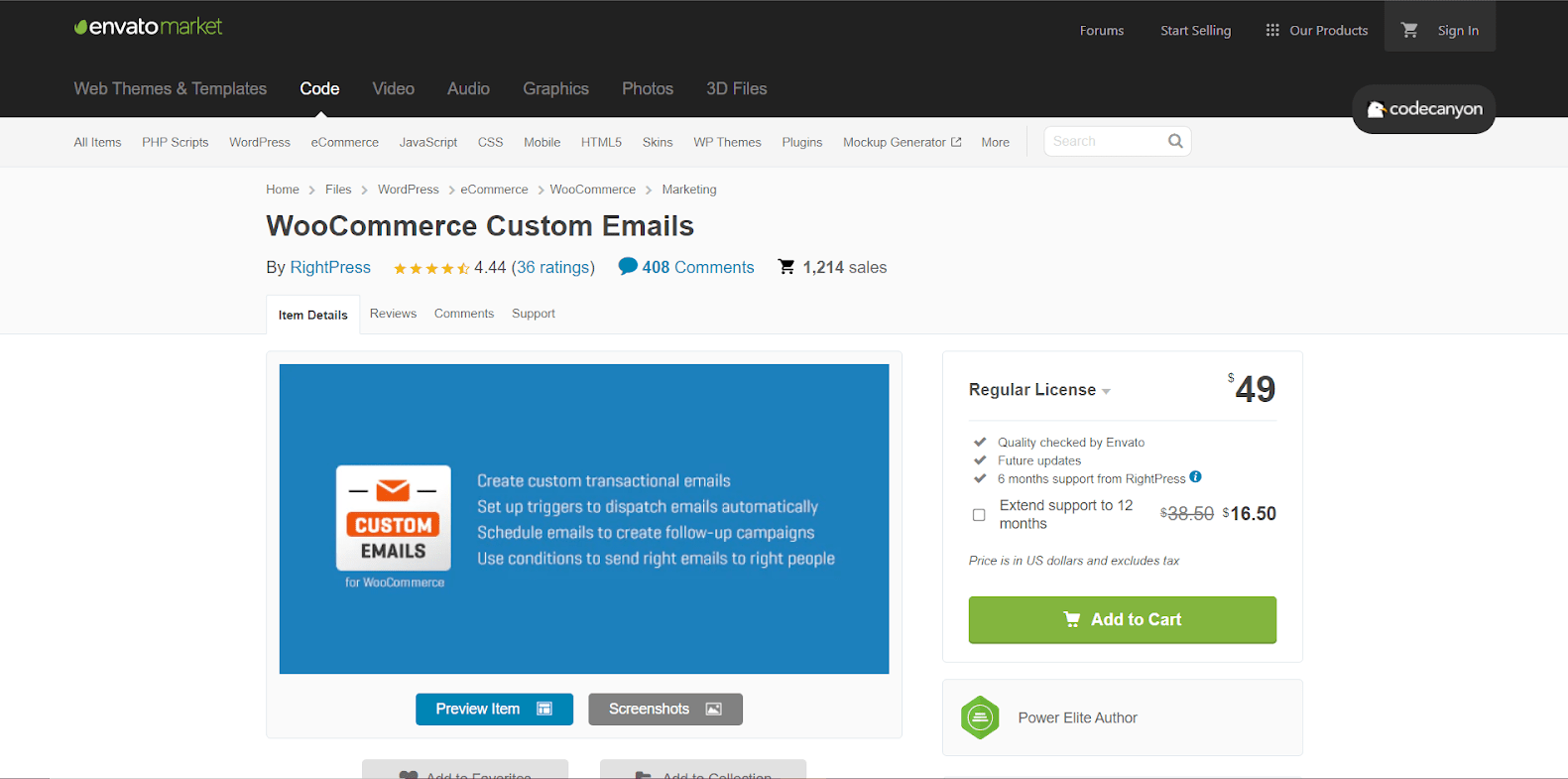Image resolution: width=1568 pixels, height=779 pixels.
Task: Open Skins category
Action: [658, 142]
